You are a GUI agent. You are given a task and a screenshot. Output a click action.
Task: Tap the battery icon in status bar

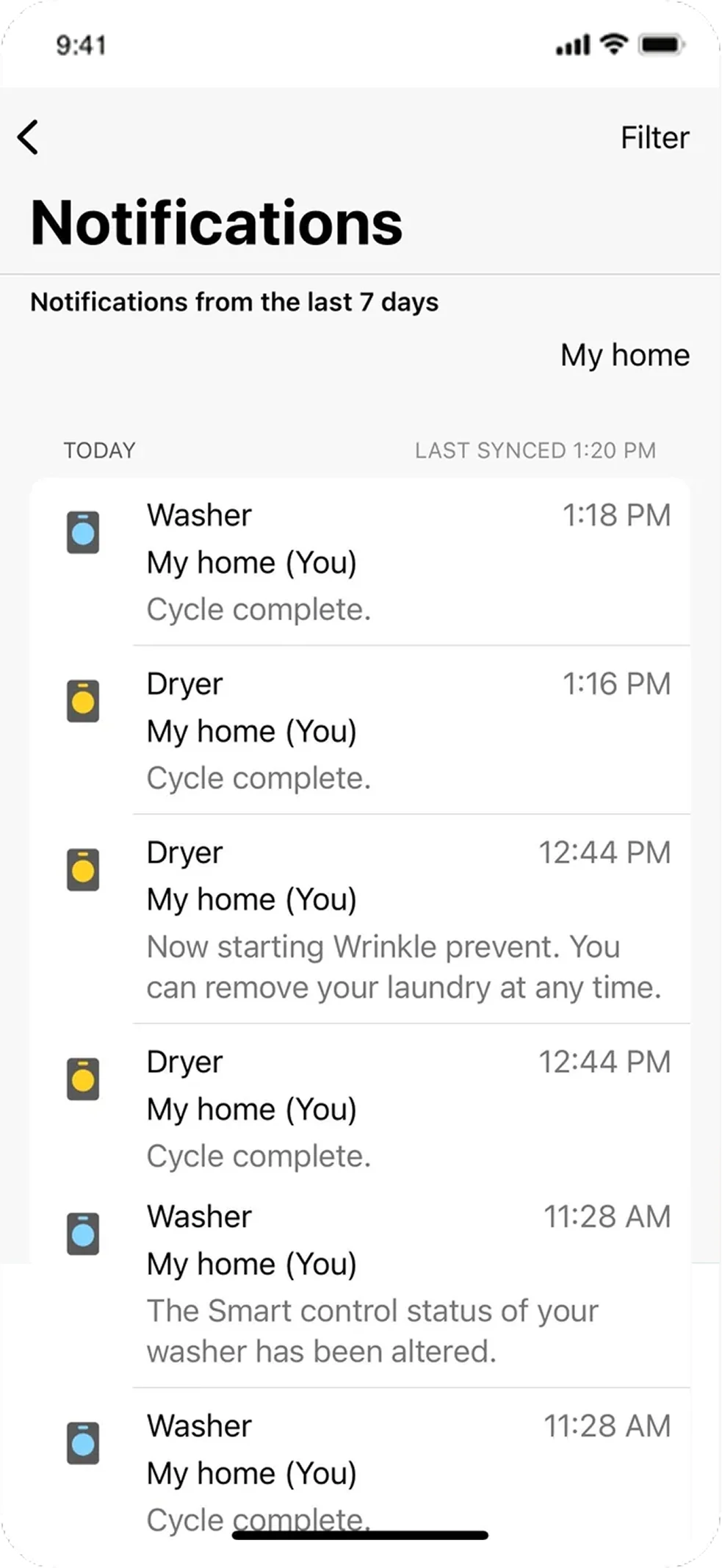coord(662,46)
